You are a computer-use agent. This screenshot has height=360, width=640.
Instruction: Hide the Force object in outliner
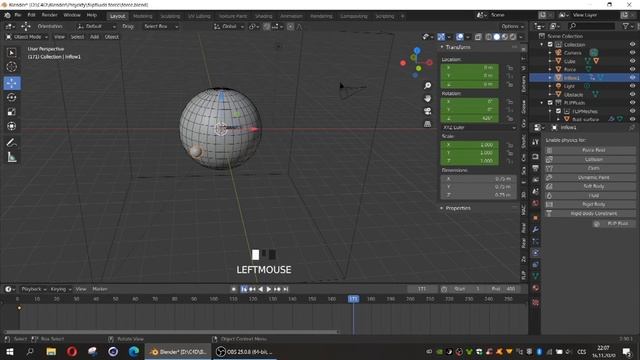point(632,69)
